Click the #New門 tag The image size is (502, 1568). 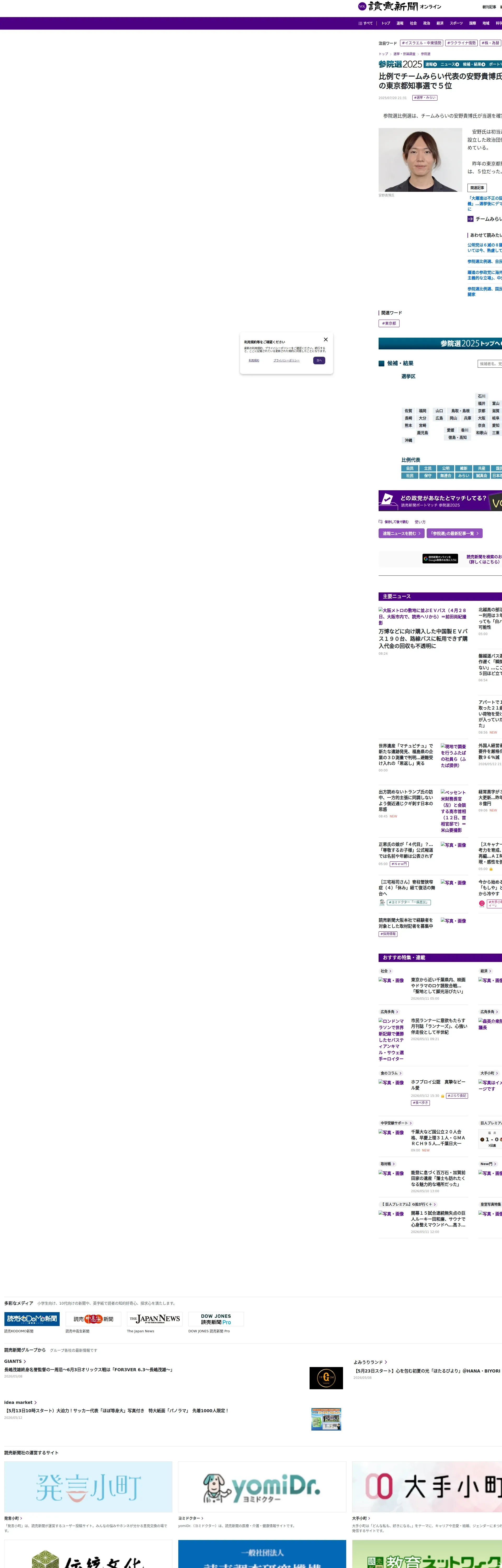(x=399, y=864)
